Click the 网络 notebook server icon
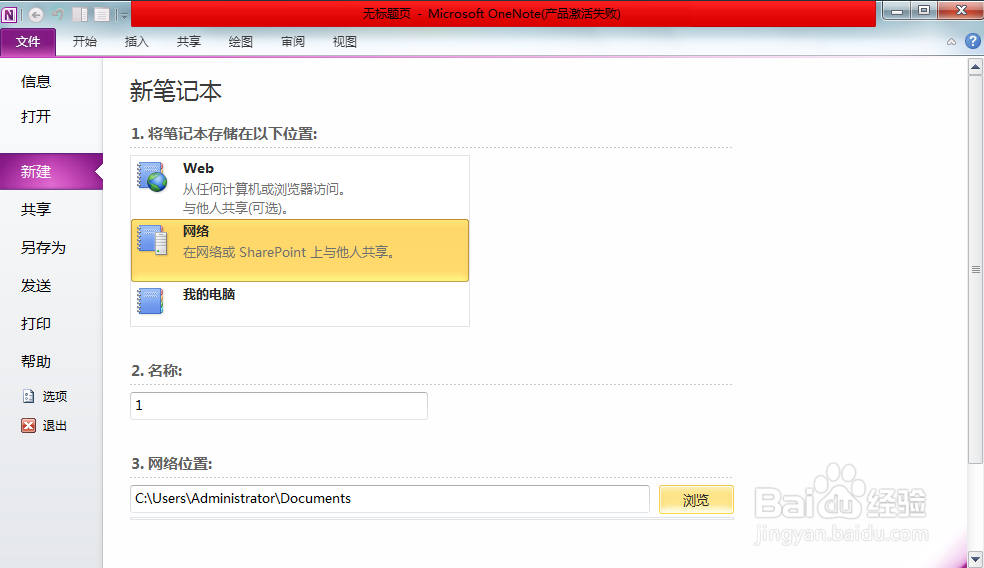 (152, 240)
